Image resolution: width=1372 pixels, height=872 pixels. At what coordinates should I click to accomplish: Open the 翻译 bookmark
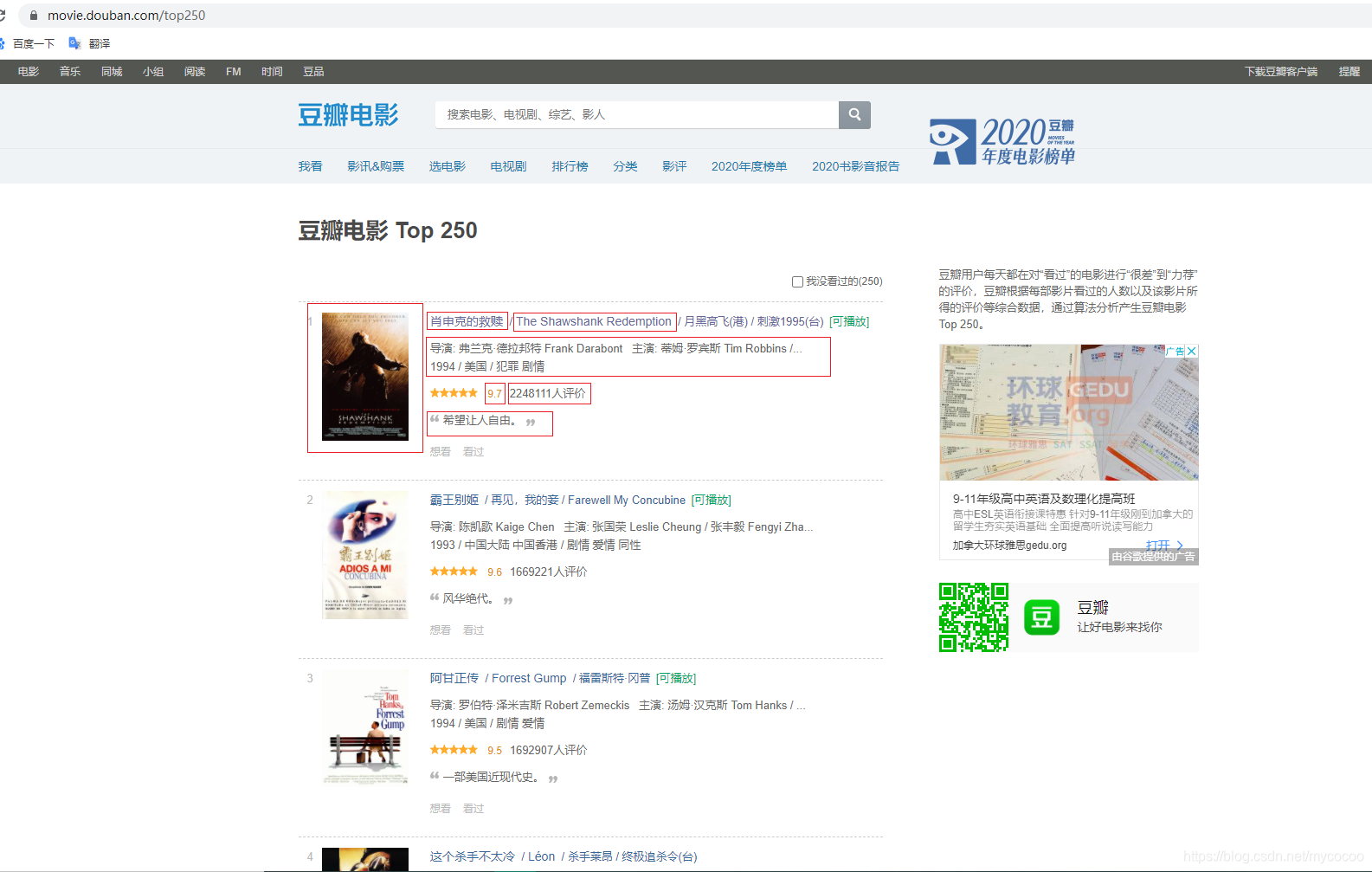pos(90,43)
